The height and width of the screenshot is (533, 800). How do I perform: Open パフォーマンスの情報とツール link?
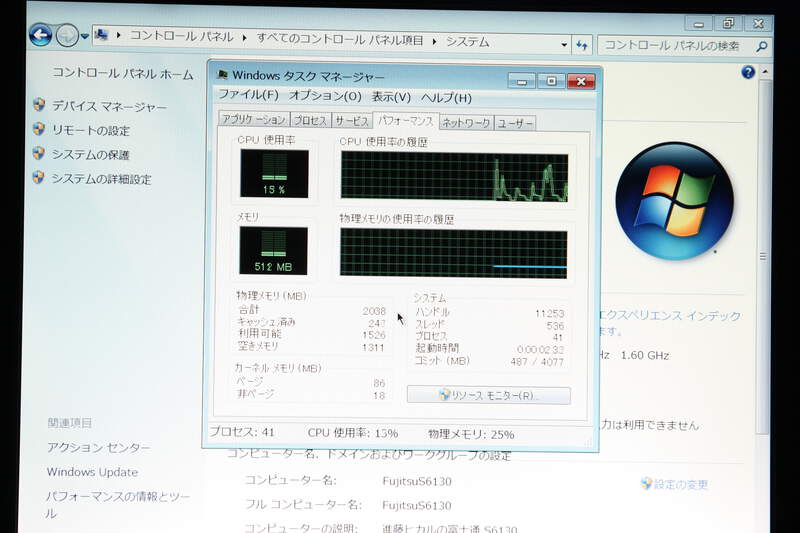click(117, 504)
